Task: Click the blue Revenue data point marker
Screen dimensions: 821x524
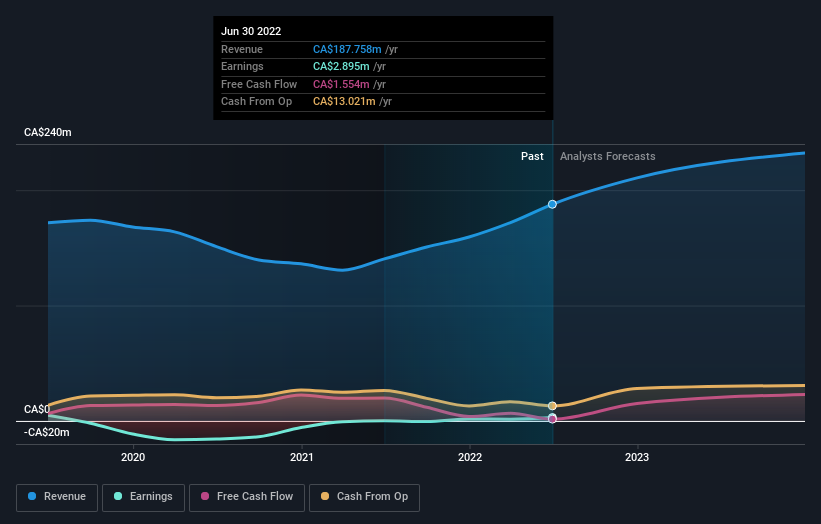Action: click(x=552, y=204)
